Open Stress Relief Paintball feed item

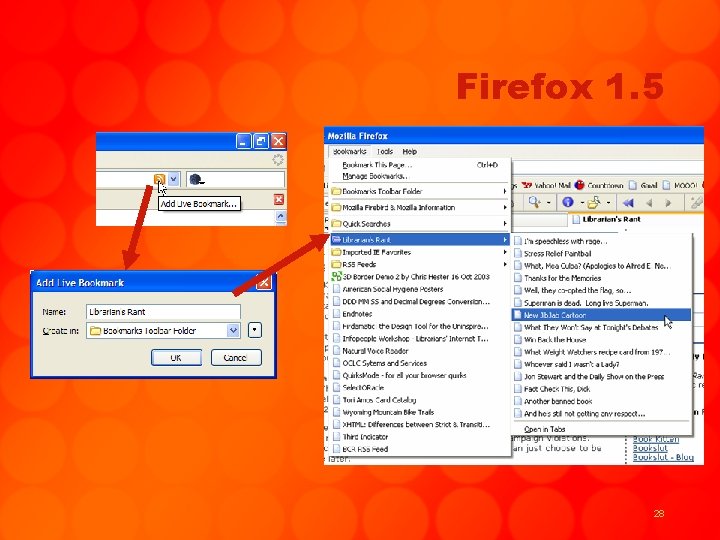coord(602,253)
